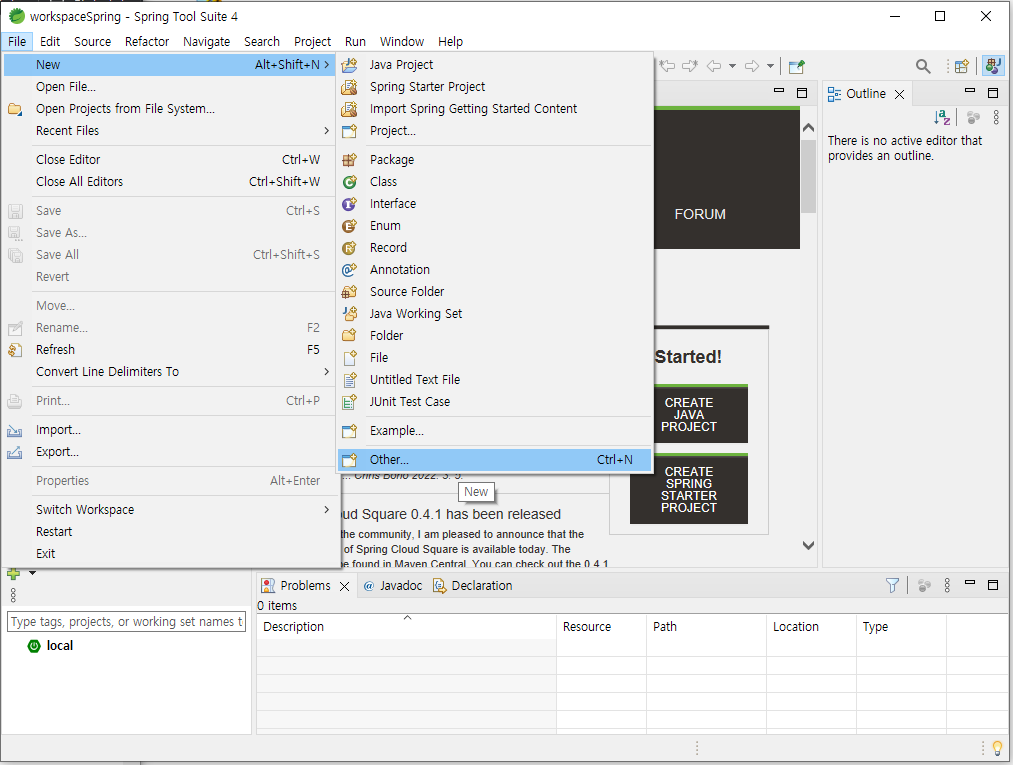This screenshot has width=1013, height=765.
Task: Minimize the Problems view panel
Action: point(970,582)
